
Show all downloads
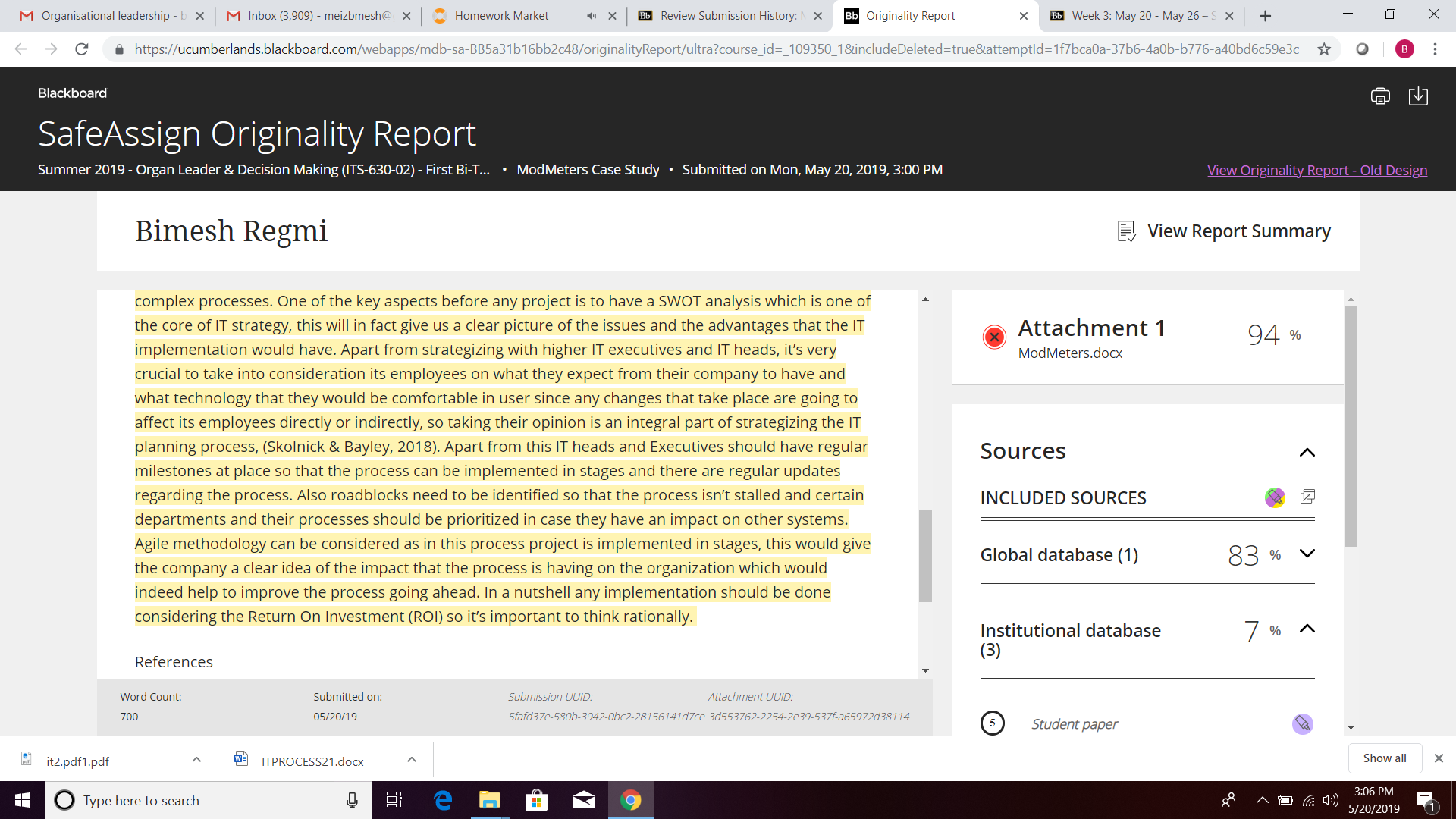1385,758
